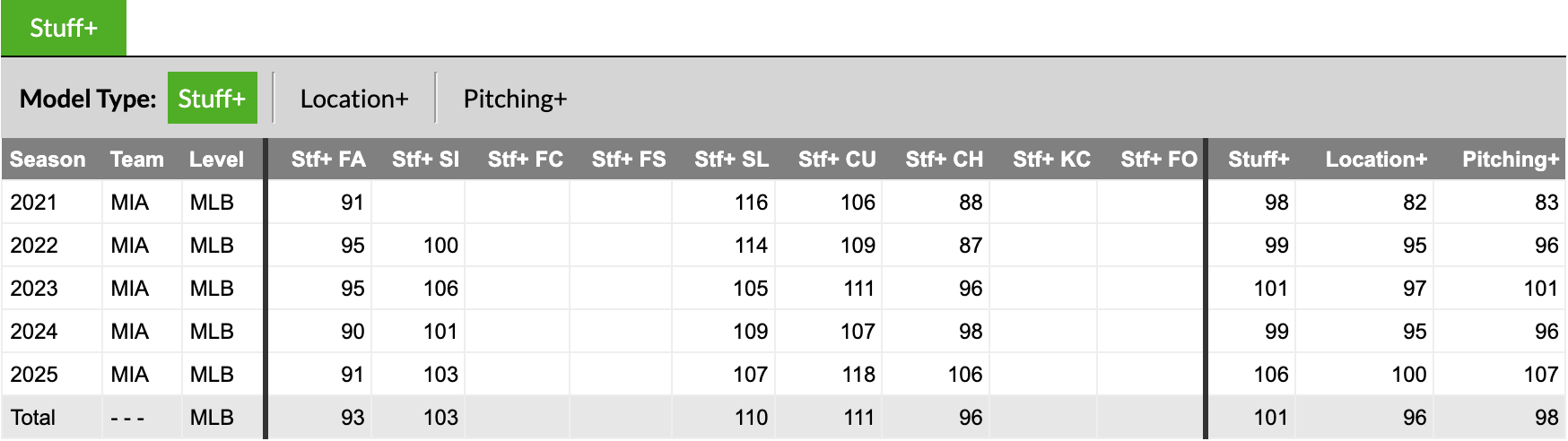The width and height of the screenshot is (1568, 441).
Task: Sort by Stf+ FA column
Action: tap(327, 160)
